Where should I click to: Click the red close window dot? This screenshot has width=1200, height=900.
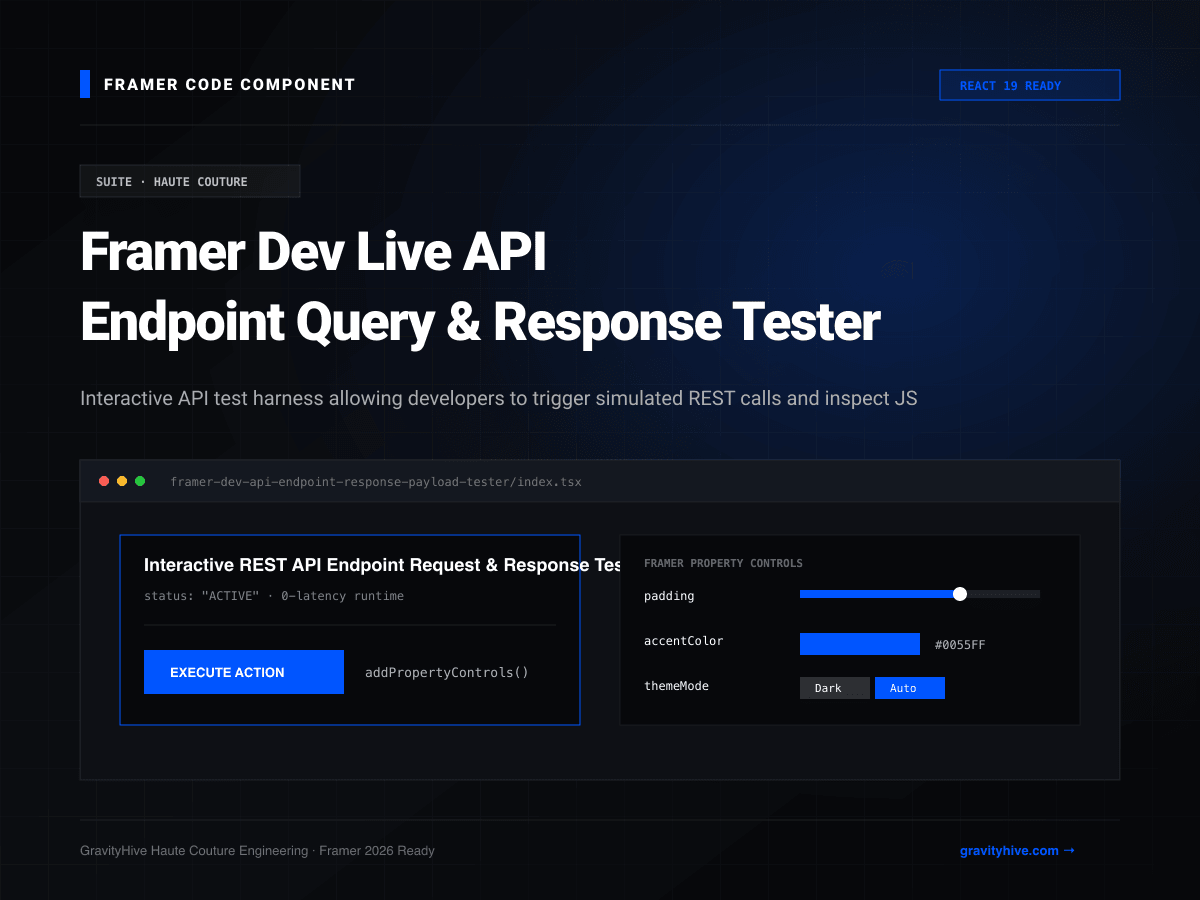[104, 481]
